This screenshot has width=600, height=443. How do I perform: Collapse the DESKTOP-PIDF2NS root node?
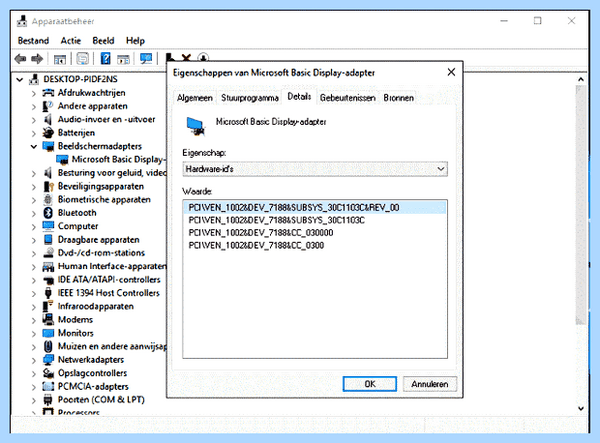pos(20,80)
